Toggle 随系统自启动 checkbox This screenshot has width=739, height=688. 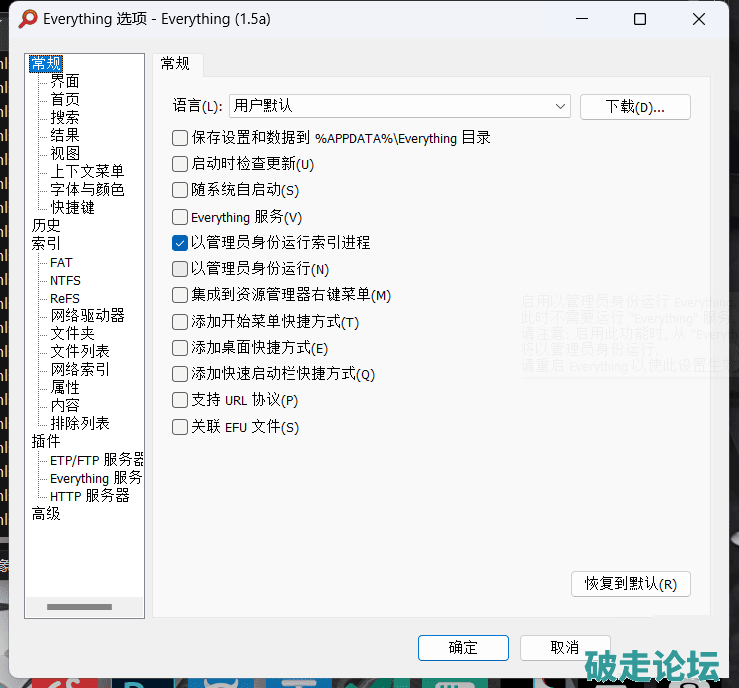point(180,190)
